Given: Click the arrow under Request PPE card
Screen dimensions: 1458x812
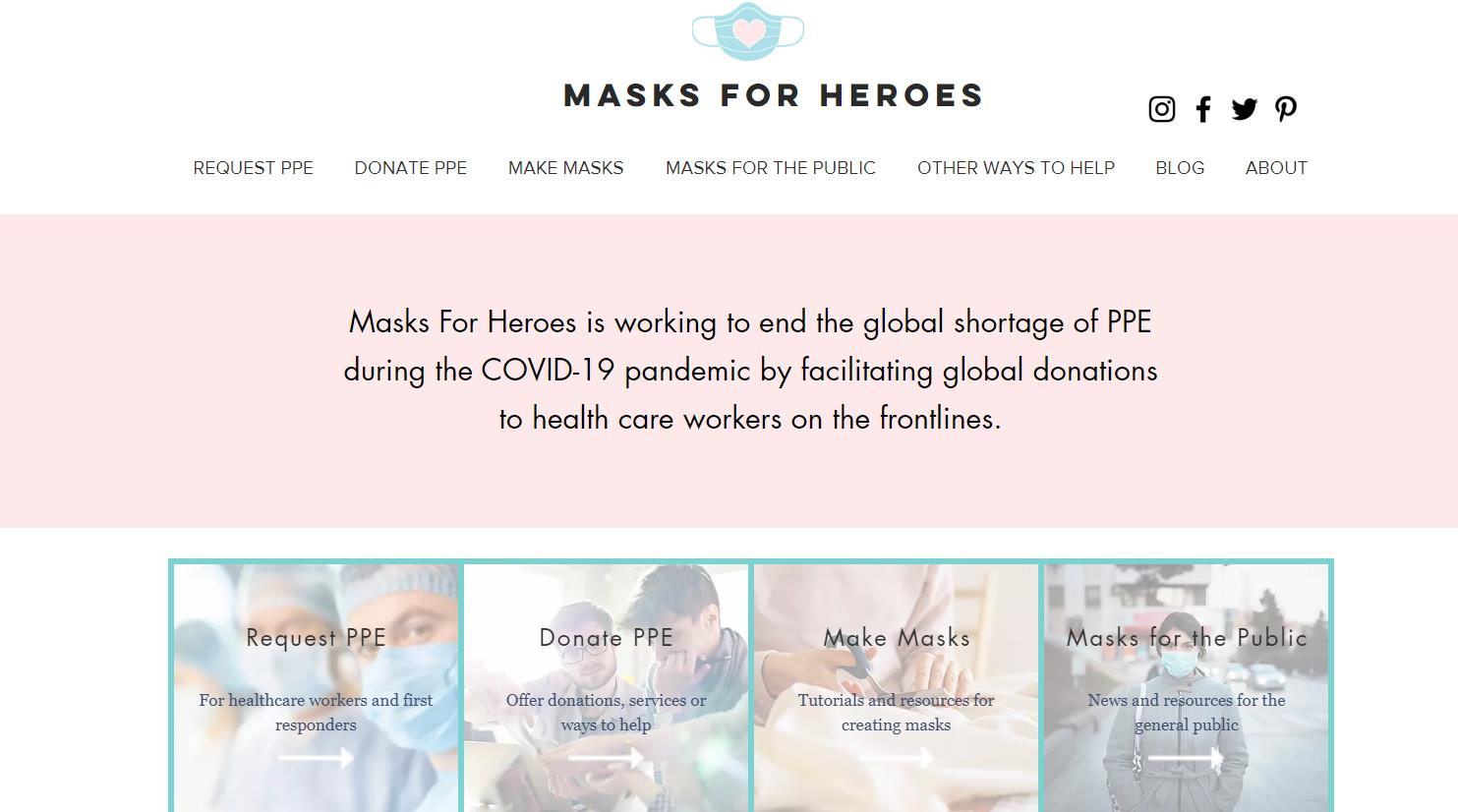Looking at the screenshot, I should point(316,758).
